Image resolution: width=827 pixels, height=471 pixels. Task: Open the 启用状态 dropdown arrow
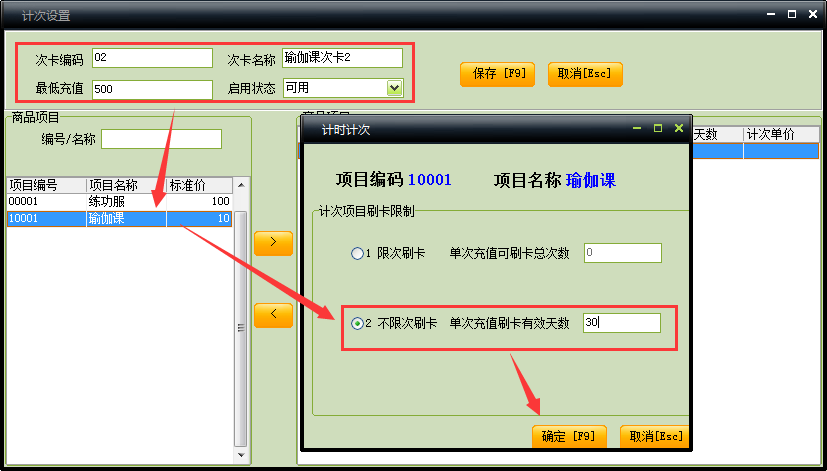(395, 88)
